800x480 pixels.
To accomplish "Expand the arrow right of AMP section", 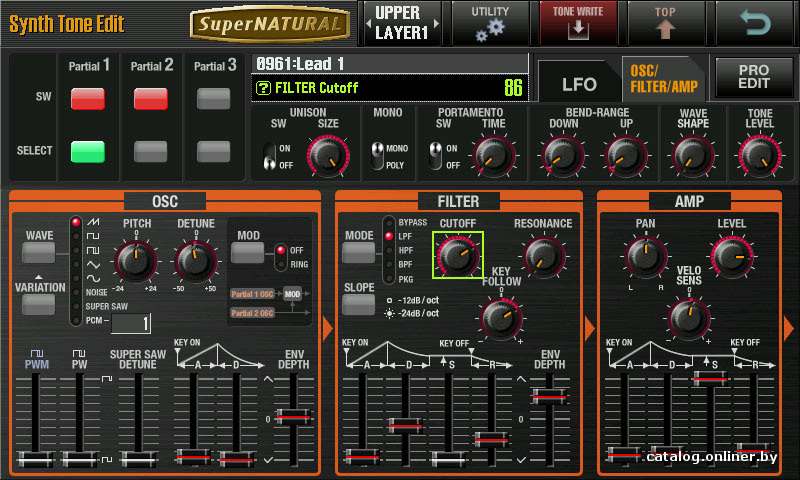I will click(x=789, y=329).
